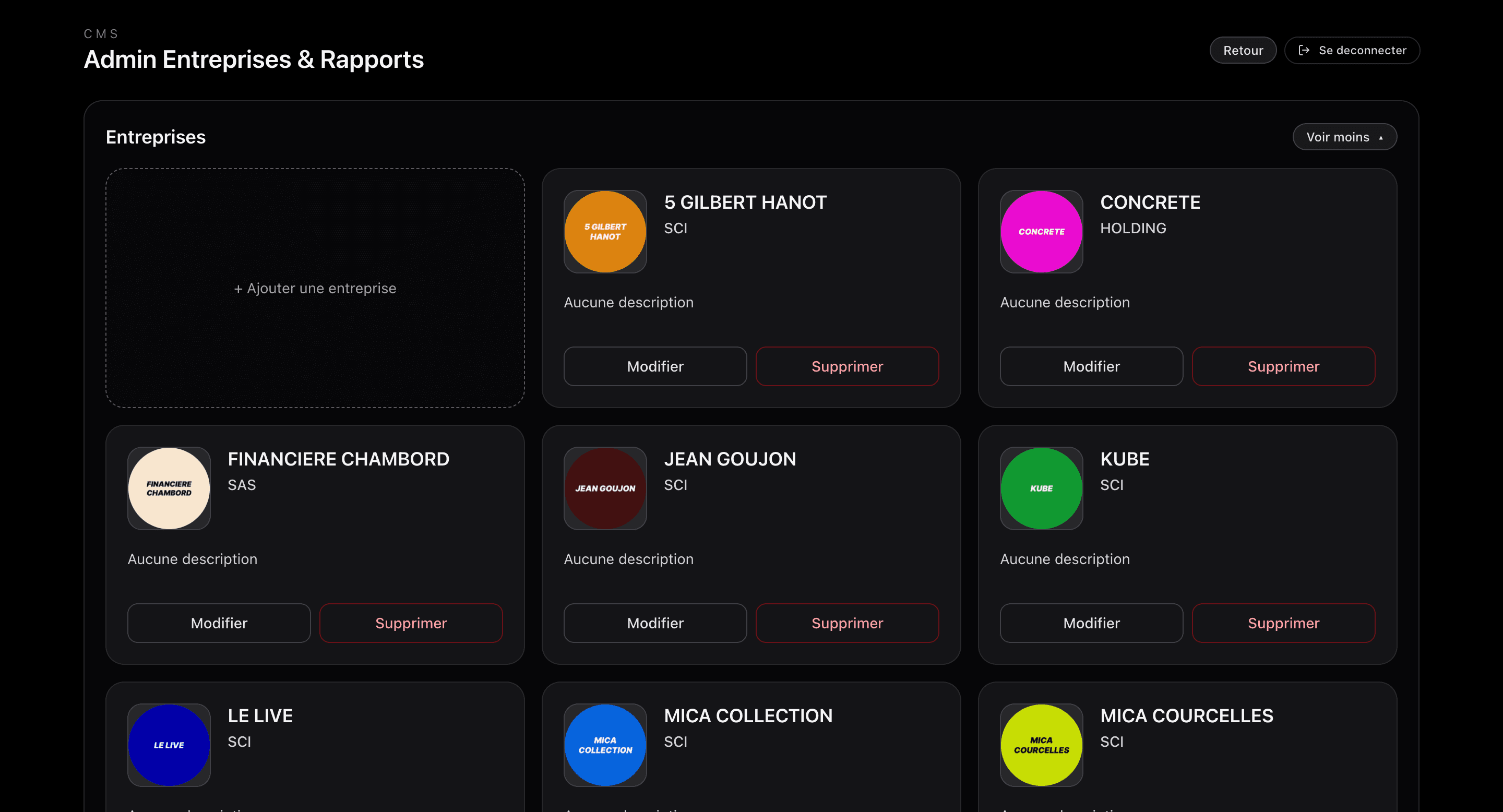
Task: Modify the Financiere Chambord entry
Action: click(219, 623)
